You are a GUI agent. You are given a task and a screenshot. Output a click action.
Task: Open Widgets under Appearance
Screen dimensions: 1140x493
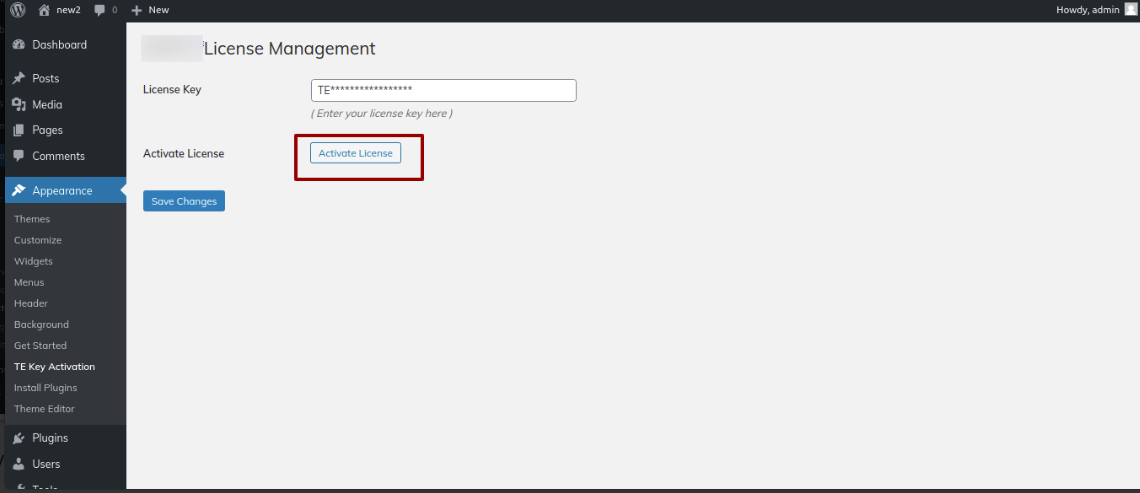33,261
